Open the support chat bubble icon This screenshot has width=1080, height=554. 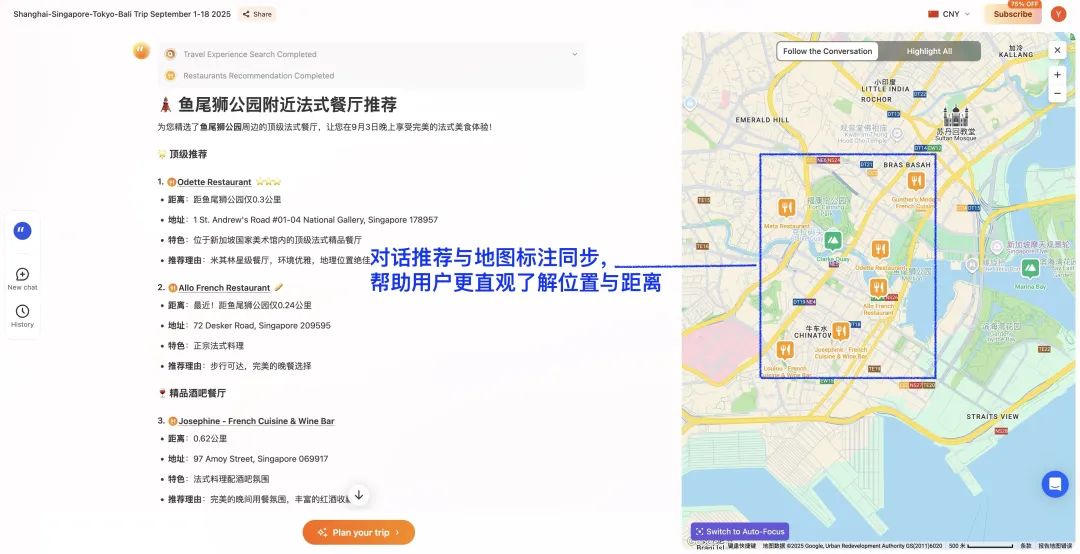point(1055,484)
